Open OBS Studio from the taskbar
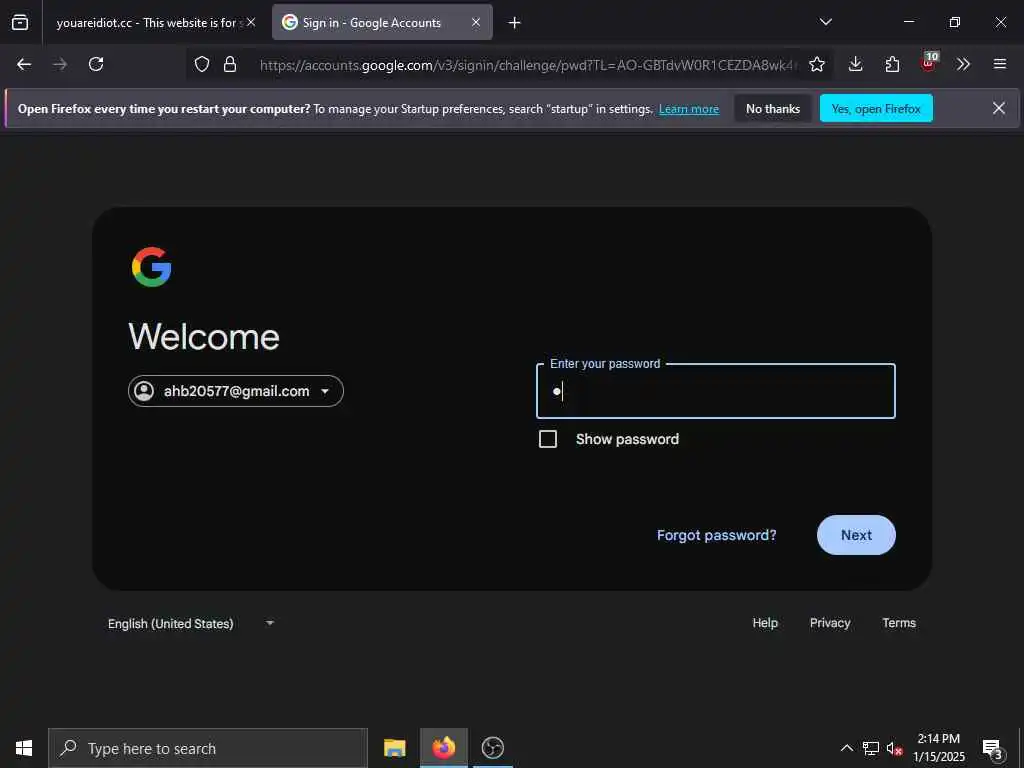This screenshot has height=768, width=1024. (492, 748)
